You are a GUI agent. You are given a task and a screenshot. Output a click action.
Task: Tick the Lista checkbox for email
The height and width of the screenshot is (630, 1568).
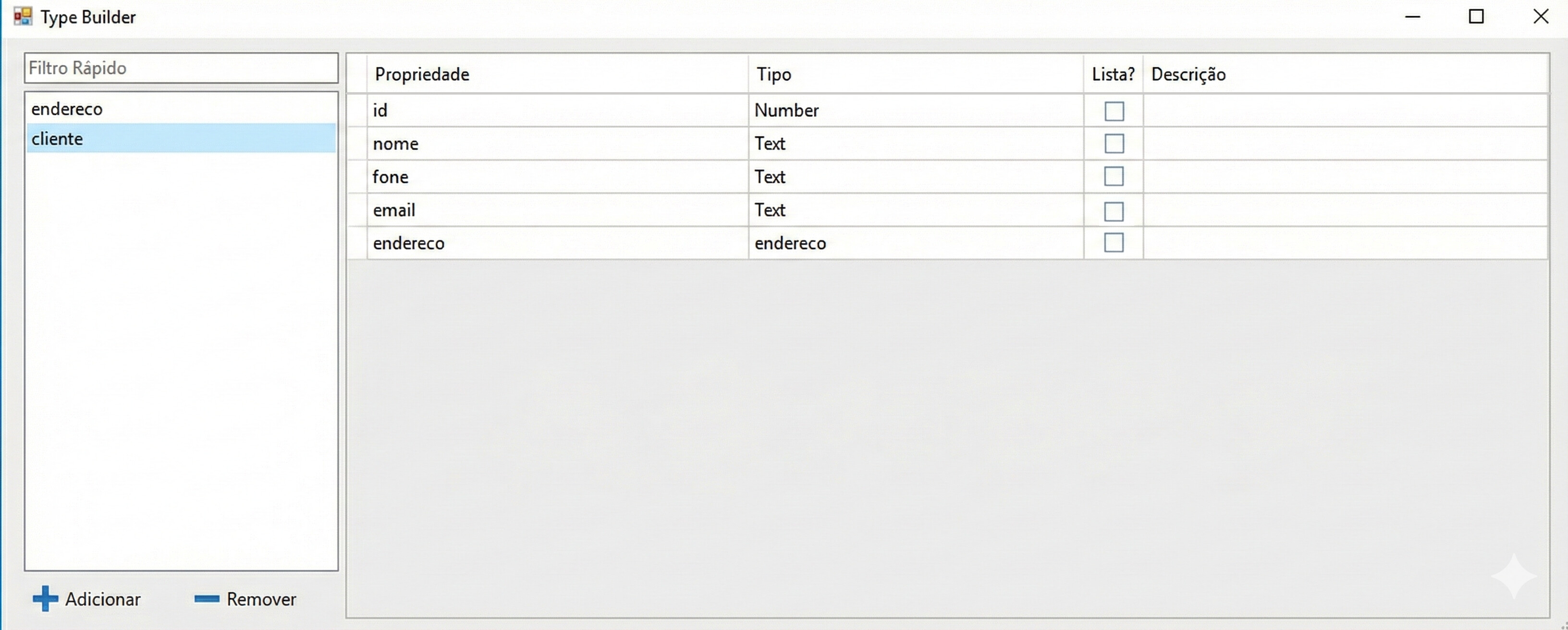[x=1114, y=211]
